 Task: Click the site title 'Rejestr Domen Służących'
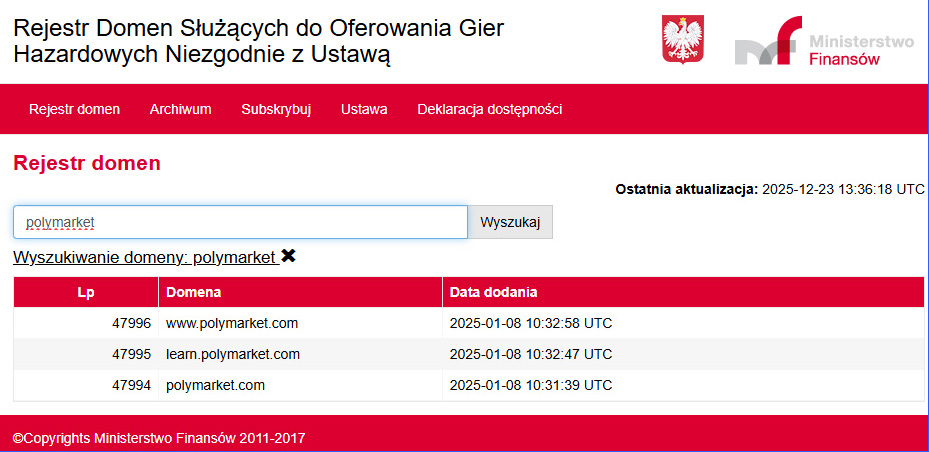(x=258, y=41)
